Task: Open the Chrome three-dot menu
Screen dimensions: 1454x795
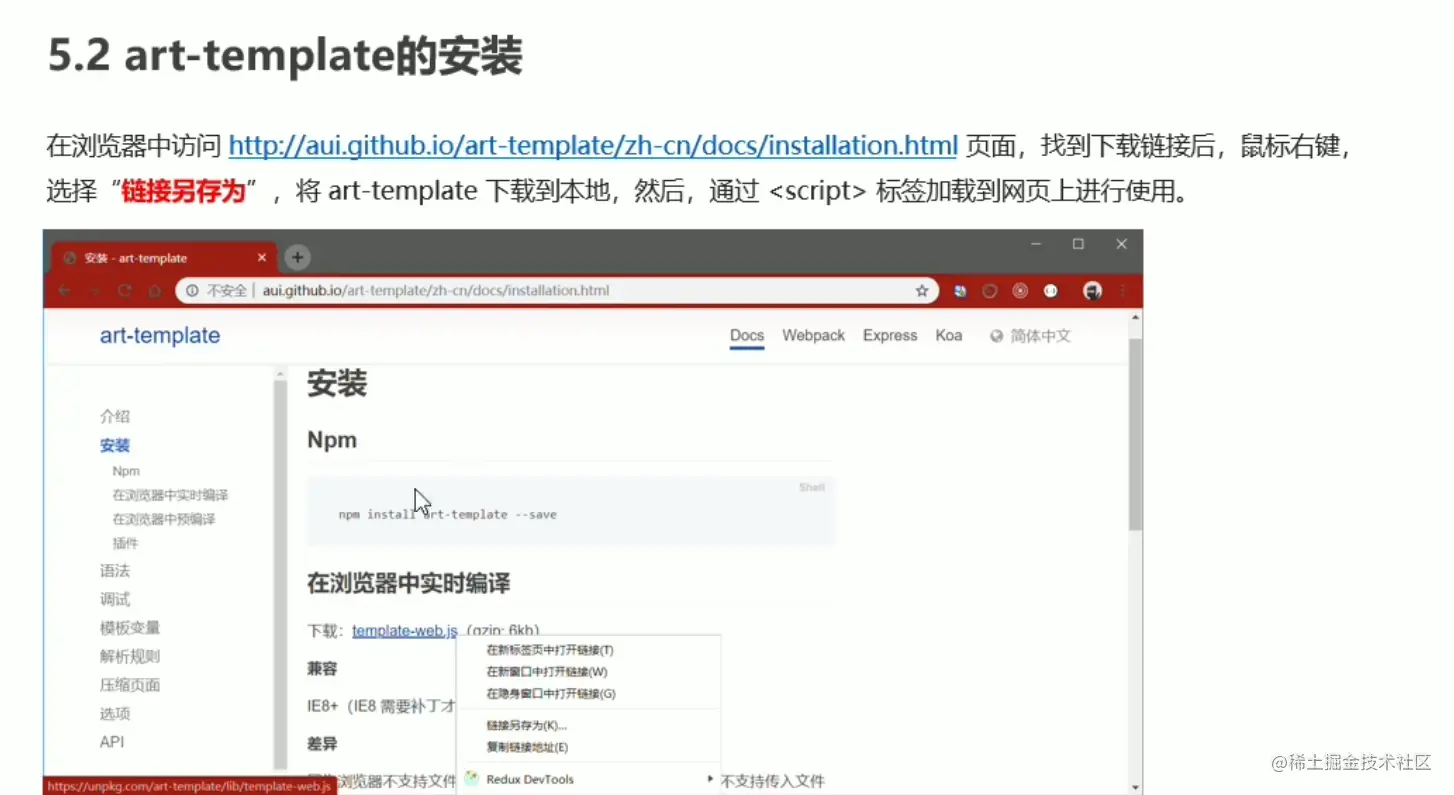Action: pyautogui.click(x=1123, y=291)
